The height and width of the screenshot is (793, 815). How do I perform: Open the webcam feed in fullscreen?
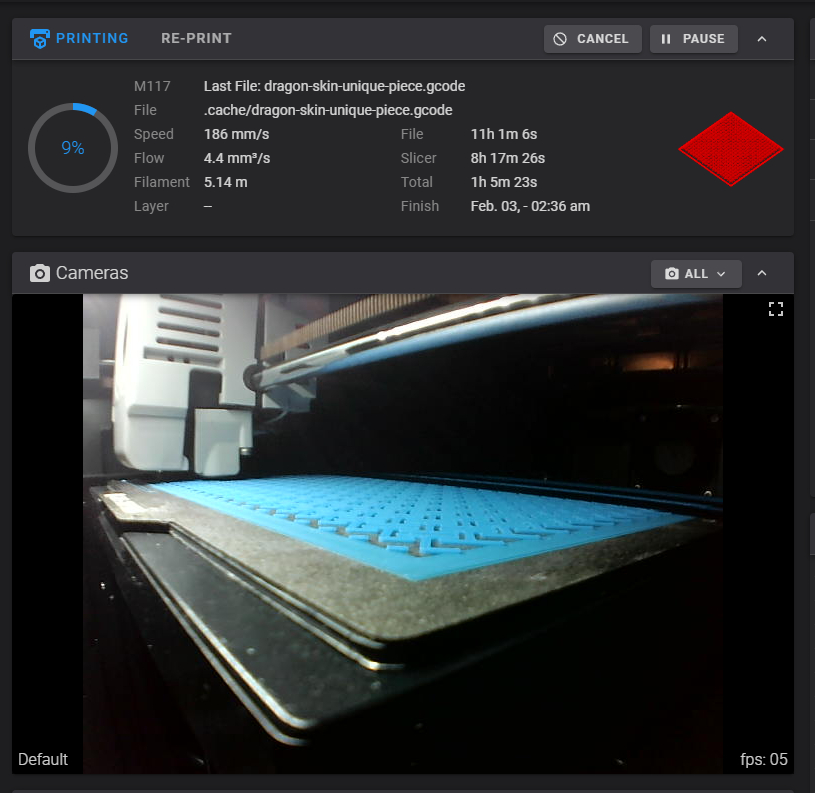775,309
